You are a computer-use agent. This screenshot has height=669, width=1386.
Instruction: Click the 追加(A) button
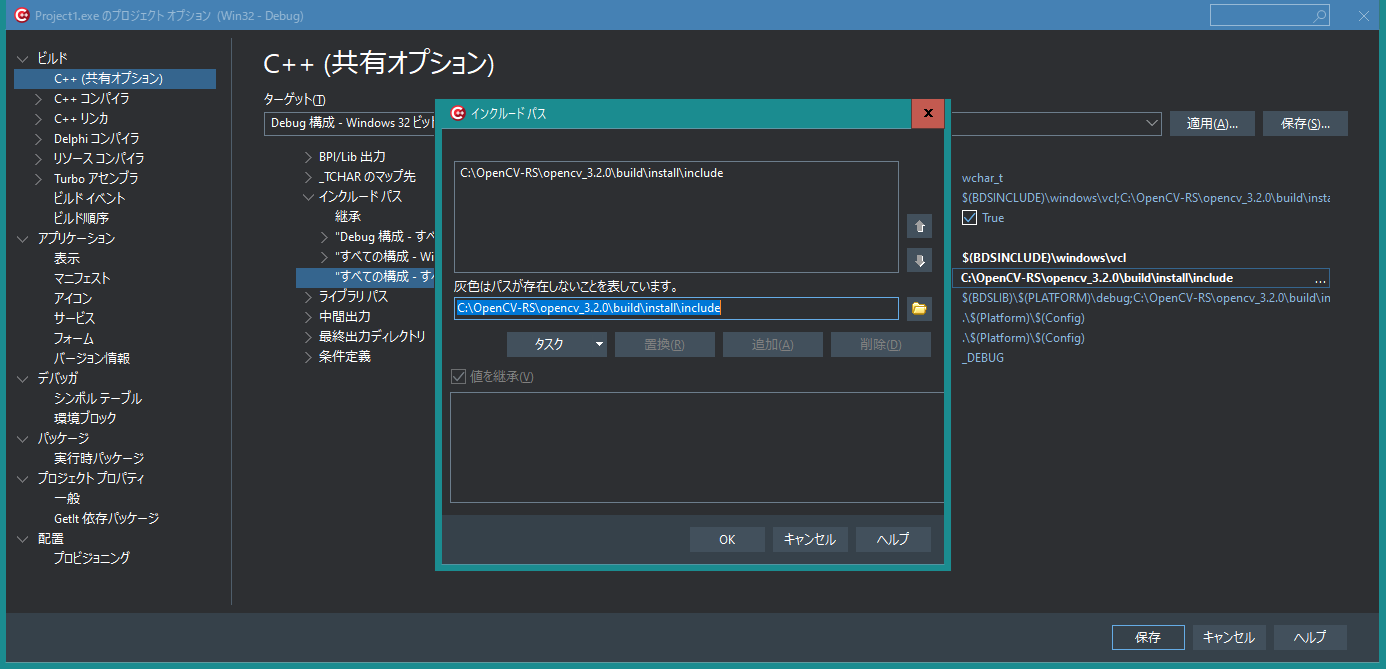point(772,343)
